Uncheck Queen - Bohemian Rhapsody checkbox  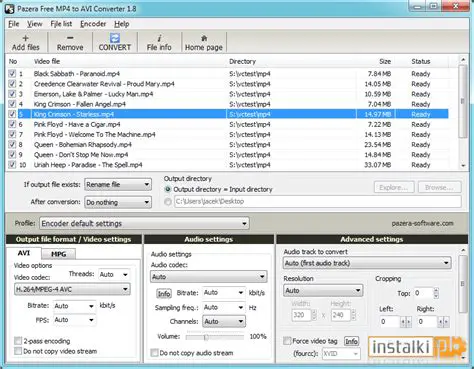12,144
